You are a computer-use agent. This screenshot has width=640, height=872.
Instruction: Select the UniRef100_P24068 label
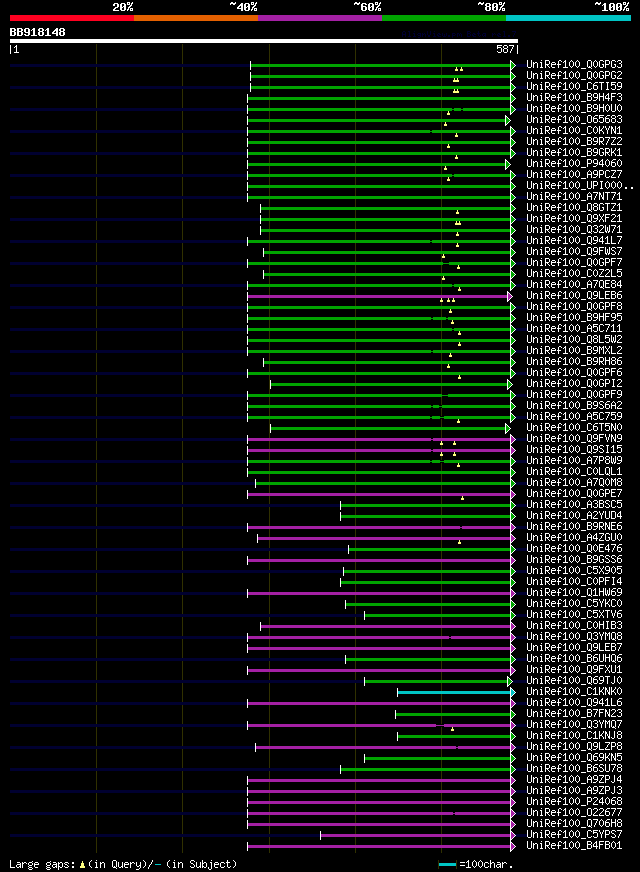click(574, 802)
